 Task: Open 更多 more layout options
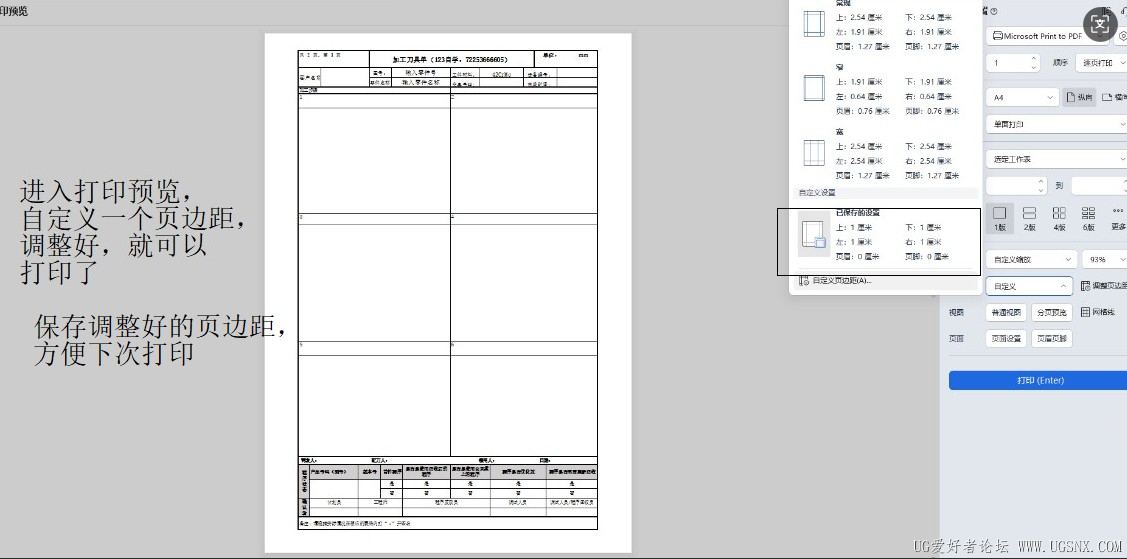coord(1118,218)
